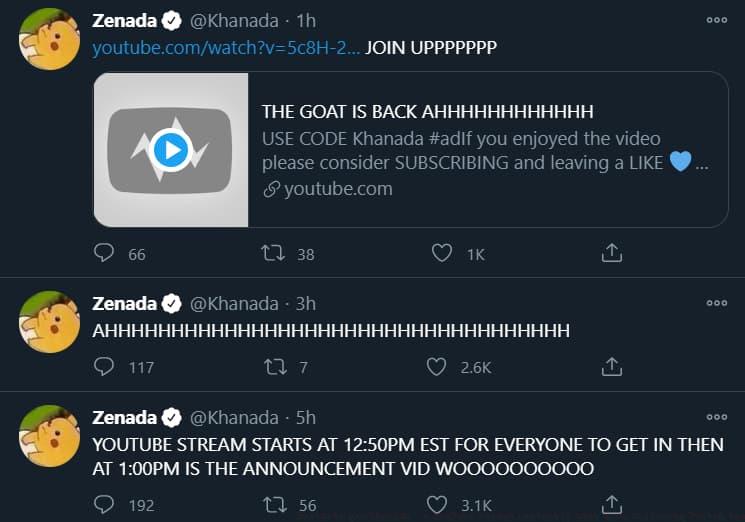Retweet the AHHHHH tweet with 7 retweets
Screen dimensions: 745x522
click(273, 367)
